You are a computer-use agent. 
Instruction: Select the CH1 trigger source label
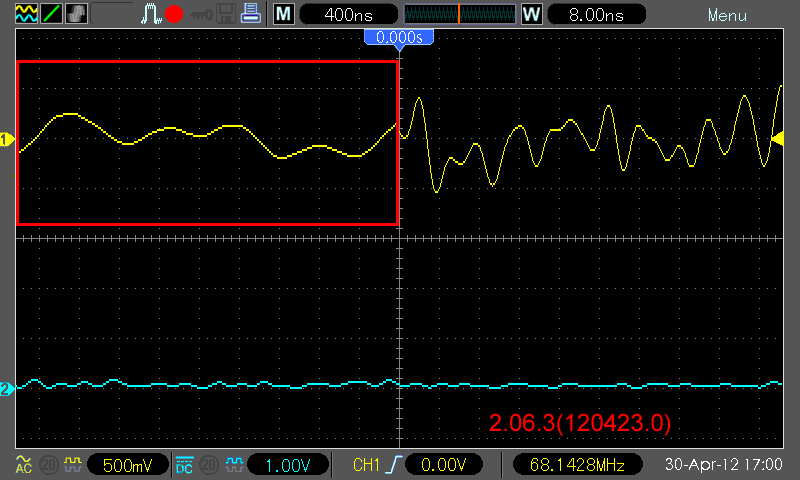(366, 465)
